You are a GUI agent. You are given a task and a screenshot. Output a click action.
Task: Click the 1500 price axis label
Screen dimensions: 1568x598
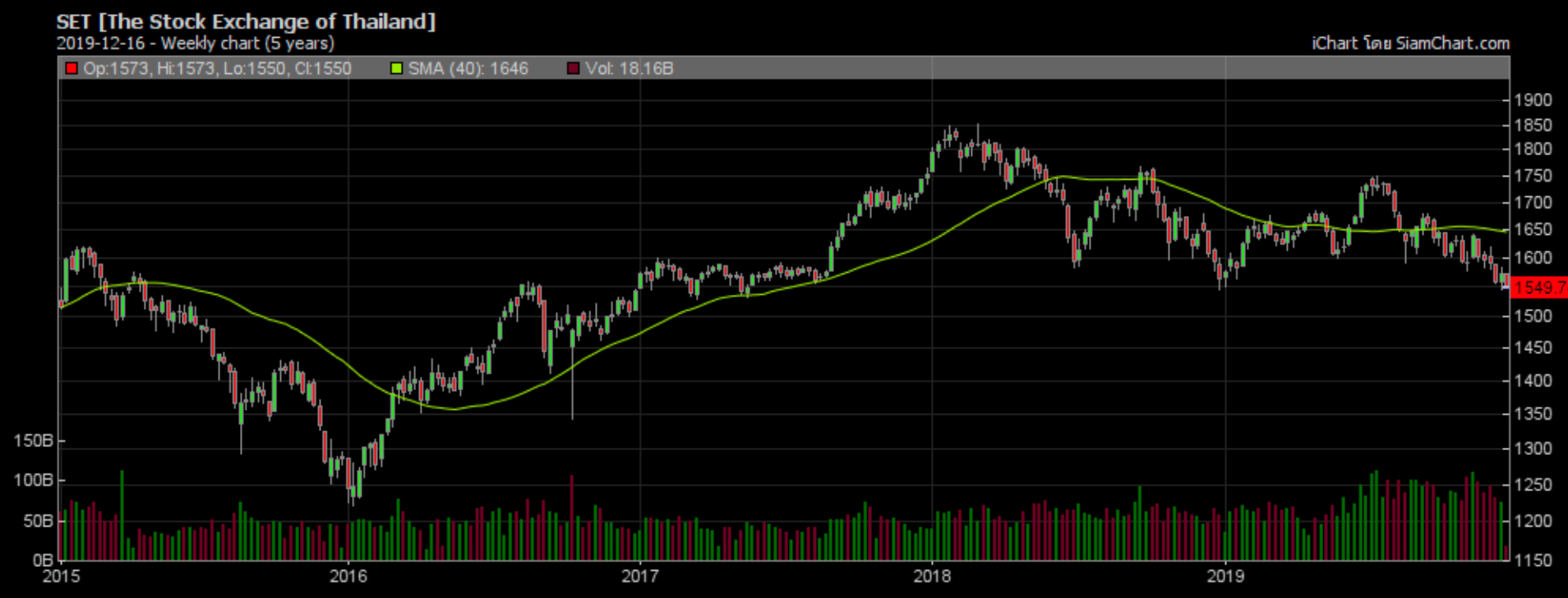pos(1533,316)
